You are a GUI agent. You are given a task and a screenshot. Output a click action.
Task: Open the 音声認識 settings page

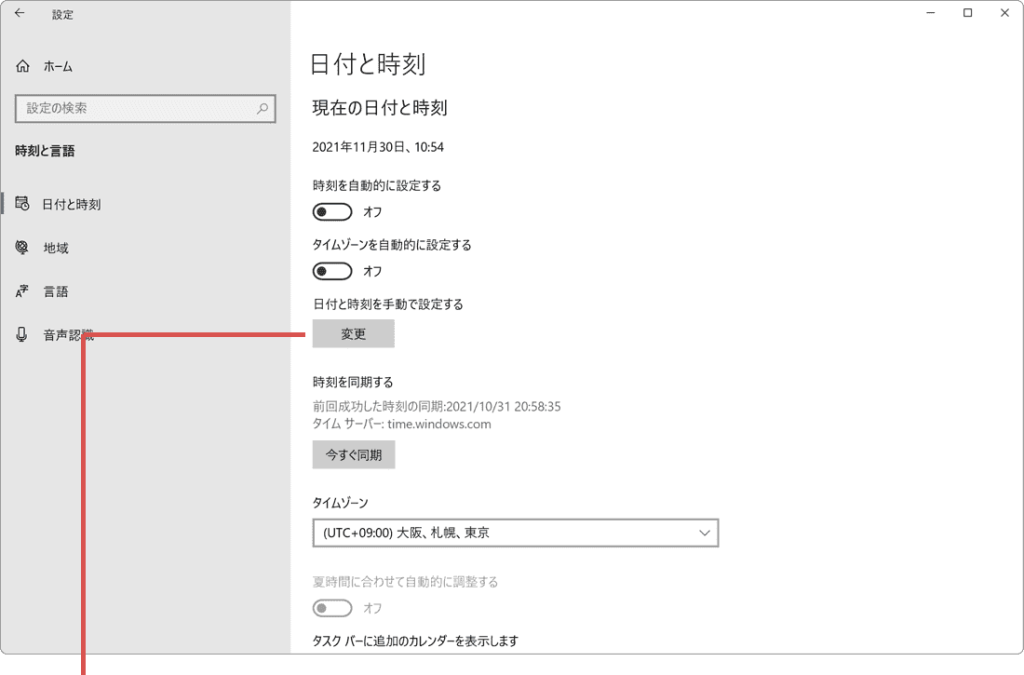pos(67,336)
